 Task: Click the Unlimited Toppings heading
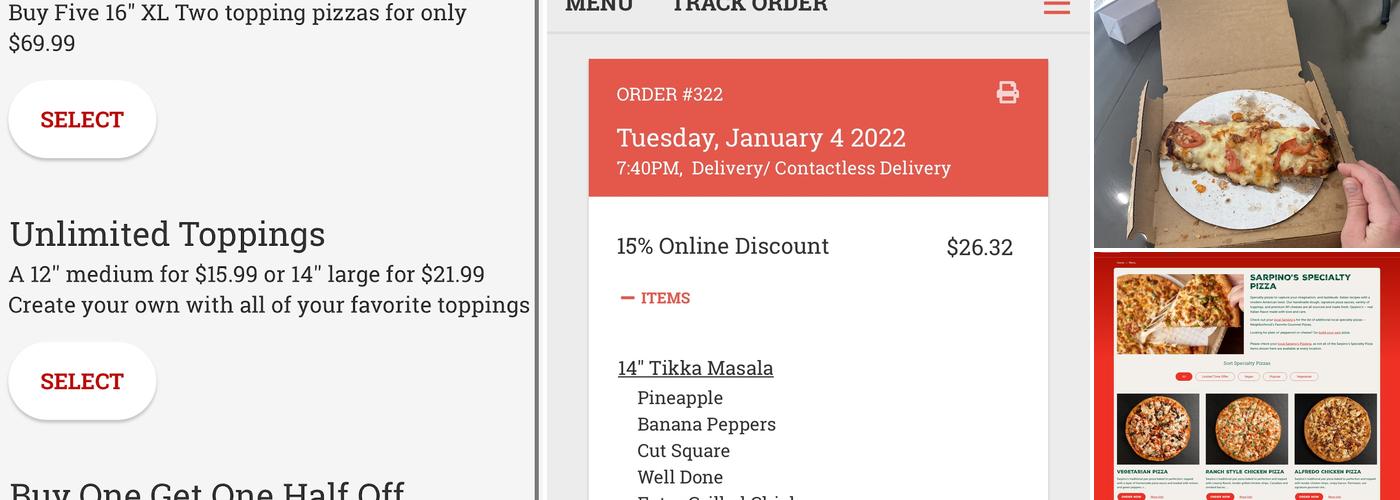click(x=167, y=234)
